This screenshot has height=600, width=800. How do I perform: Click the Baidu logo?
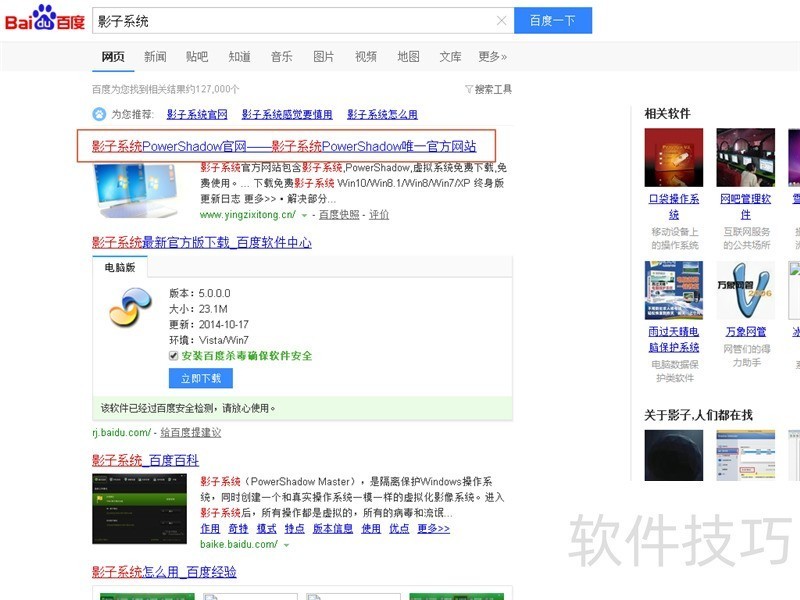coord(45,18)
